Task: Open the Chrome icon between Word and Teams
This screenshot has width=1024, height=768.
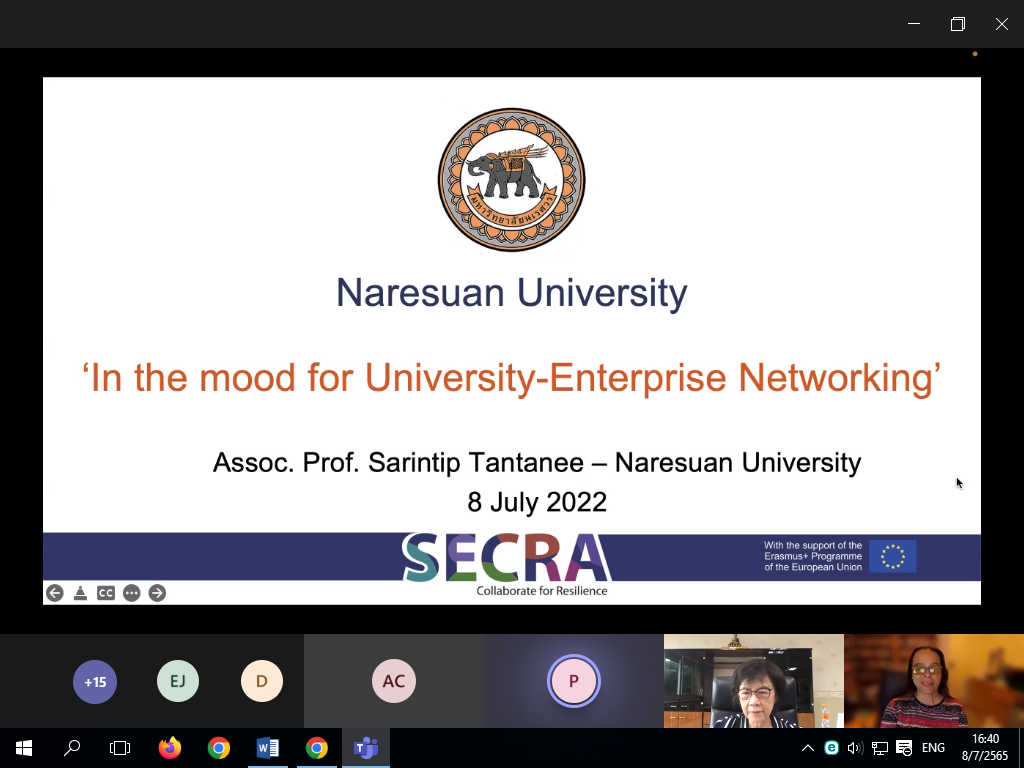Action: (317, 748)
